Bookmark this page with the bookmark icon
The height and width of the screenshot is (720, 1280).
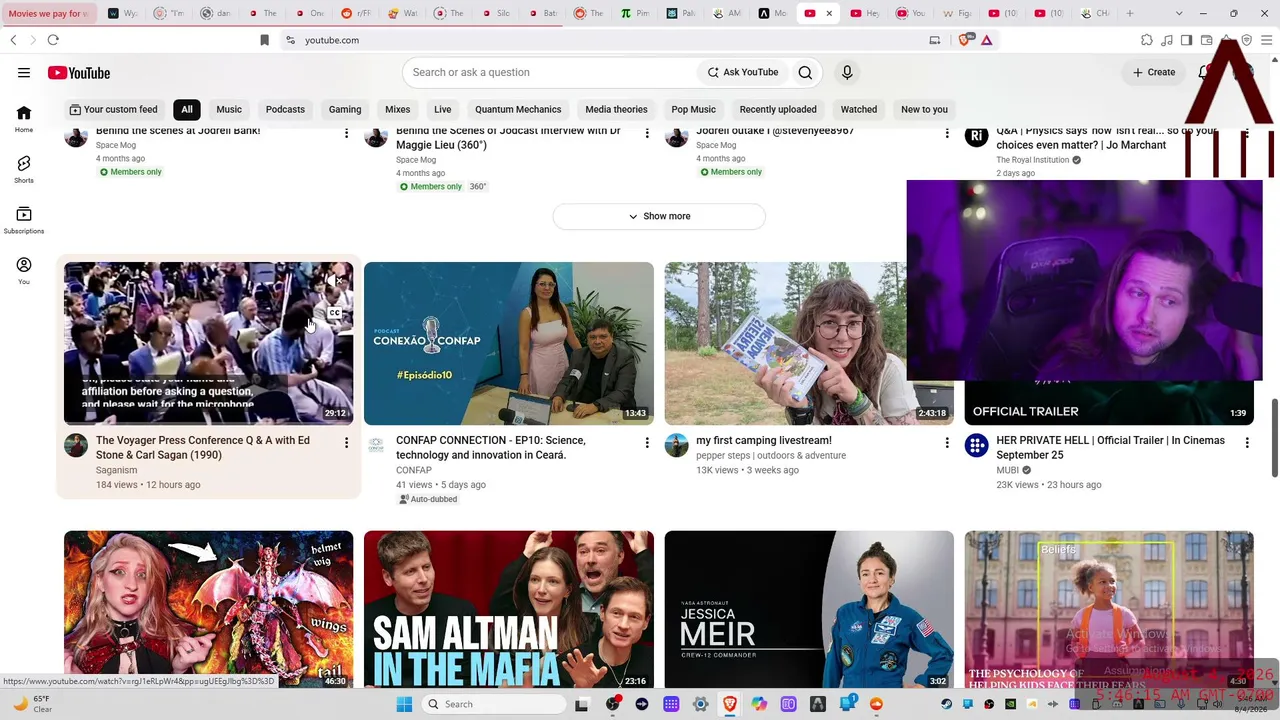pos(264,40)
